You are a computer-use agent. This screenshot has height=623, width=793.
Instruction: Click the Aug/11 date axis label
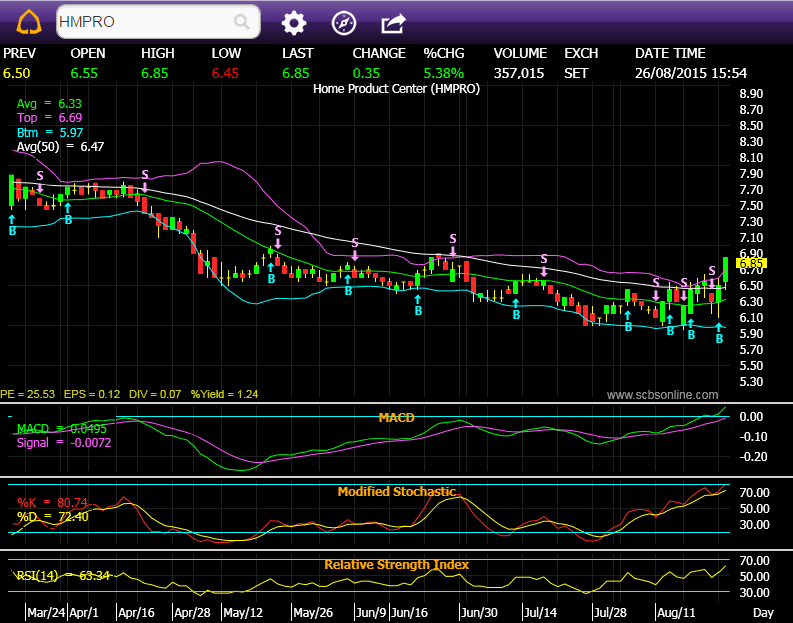point(676,612)
